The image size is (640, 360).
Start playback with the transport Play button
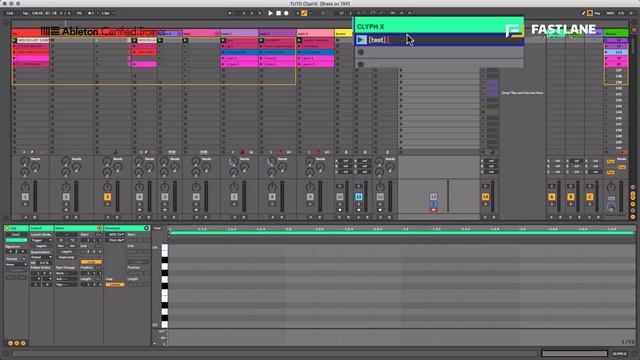pyautogui.click(x=270, y=13)
